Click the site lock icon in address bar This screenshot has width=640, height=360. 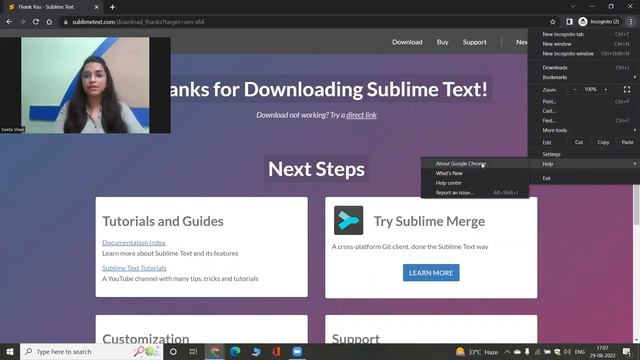coord(65,22)
